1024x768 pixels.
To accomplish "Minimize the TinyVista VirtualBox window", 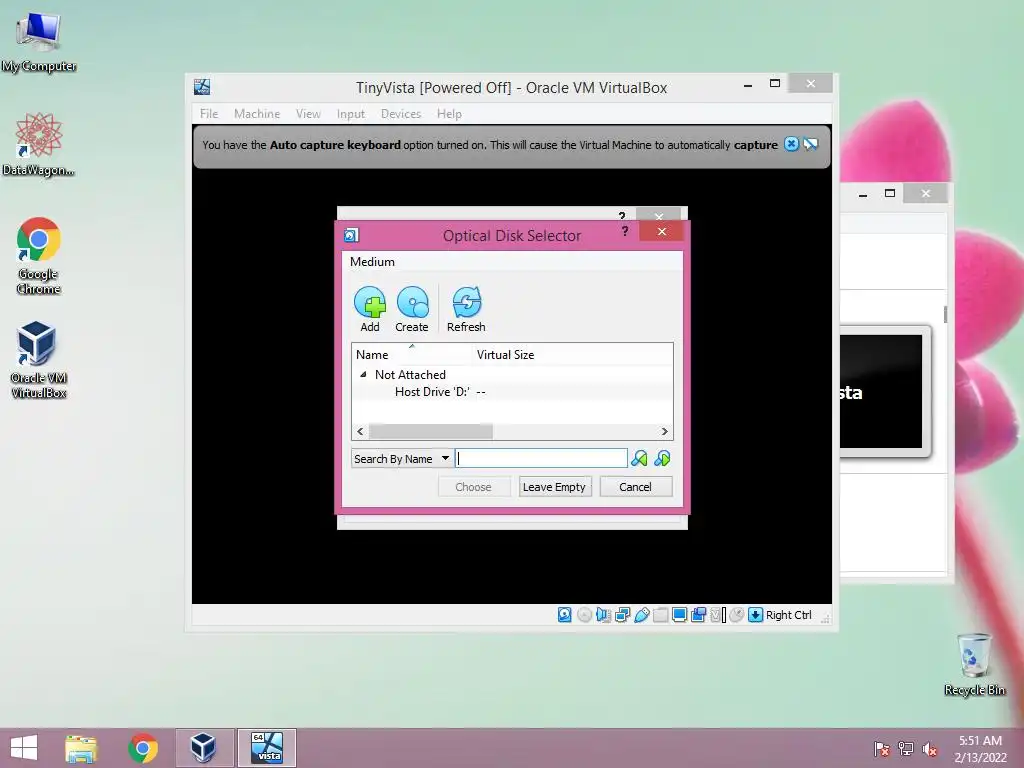I will pos(748,84).
